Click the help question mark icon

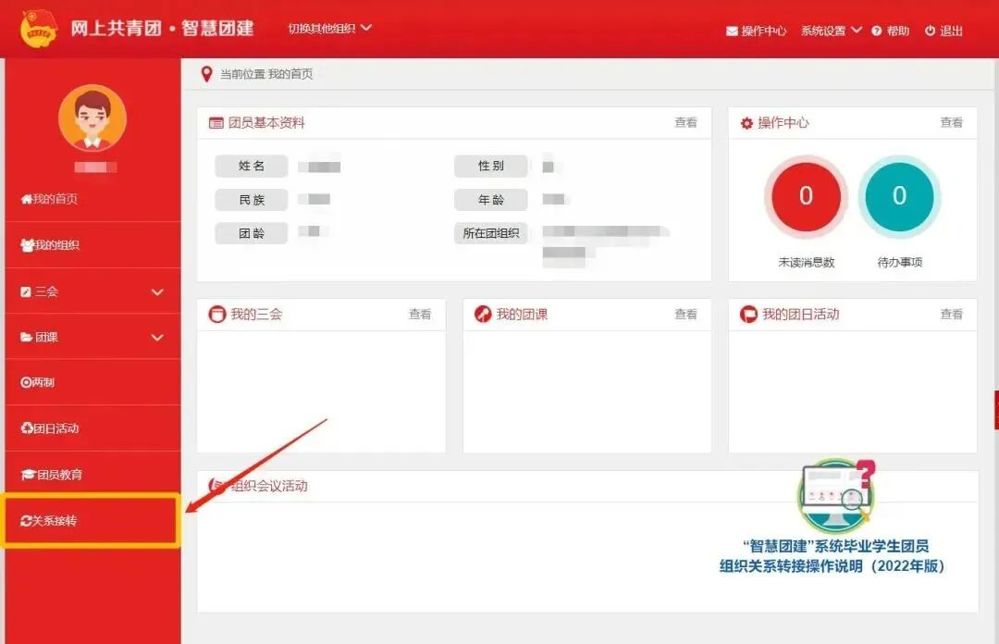pyautogui.click(x=876, y=31)
